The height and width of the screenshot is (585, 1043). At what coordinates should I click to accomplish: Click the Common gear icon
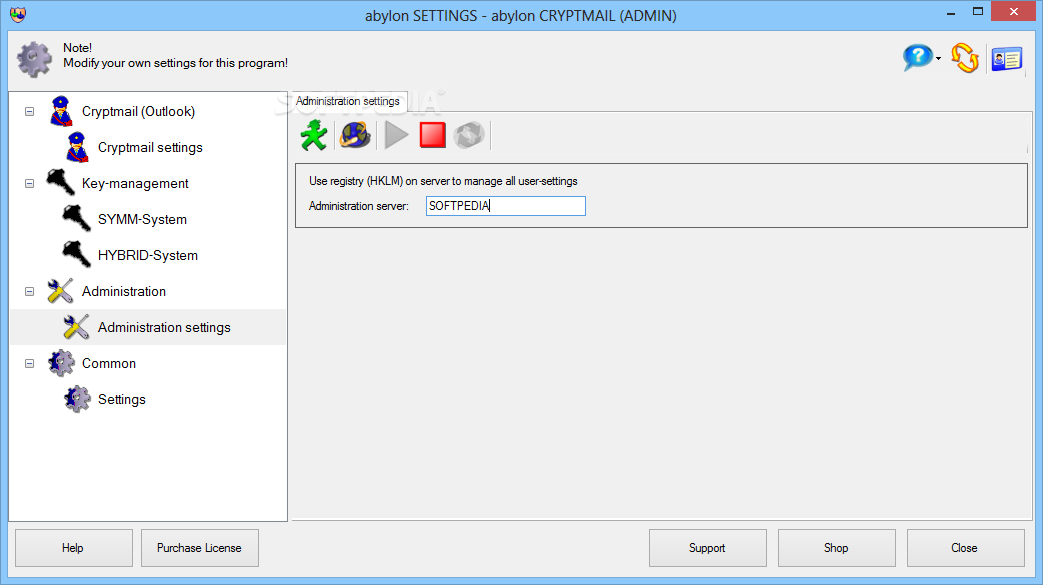[61, 363]
